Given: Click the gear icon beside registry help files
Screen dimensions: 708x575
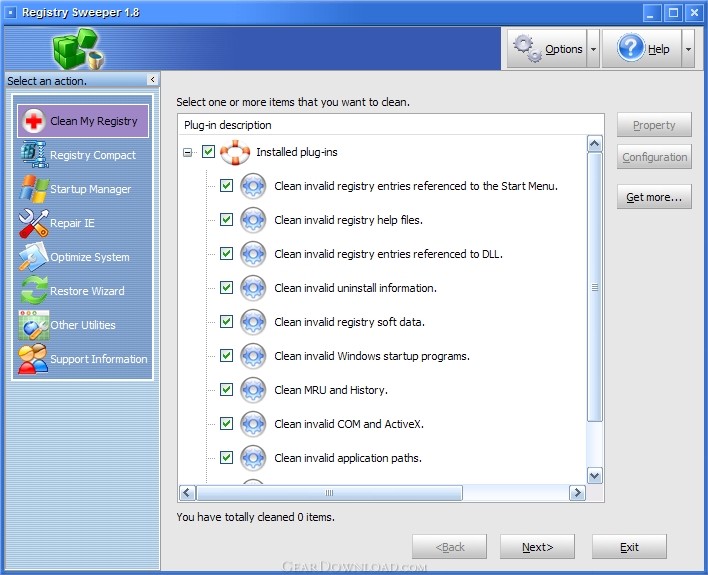Looking at the screenshot, I should coord(253,220).
